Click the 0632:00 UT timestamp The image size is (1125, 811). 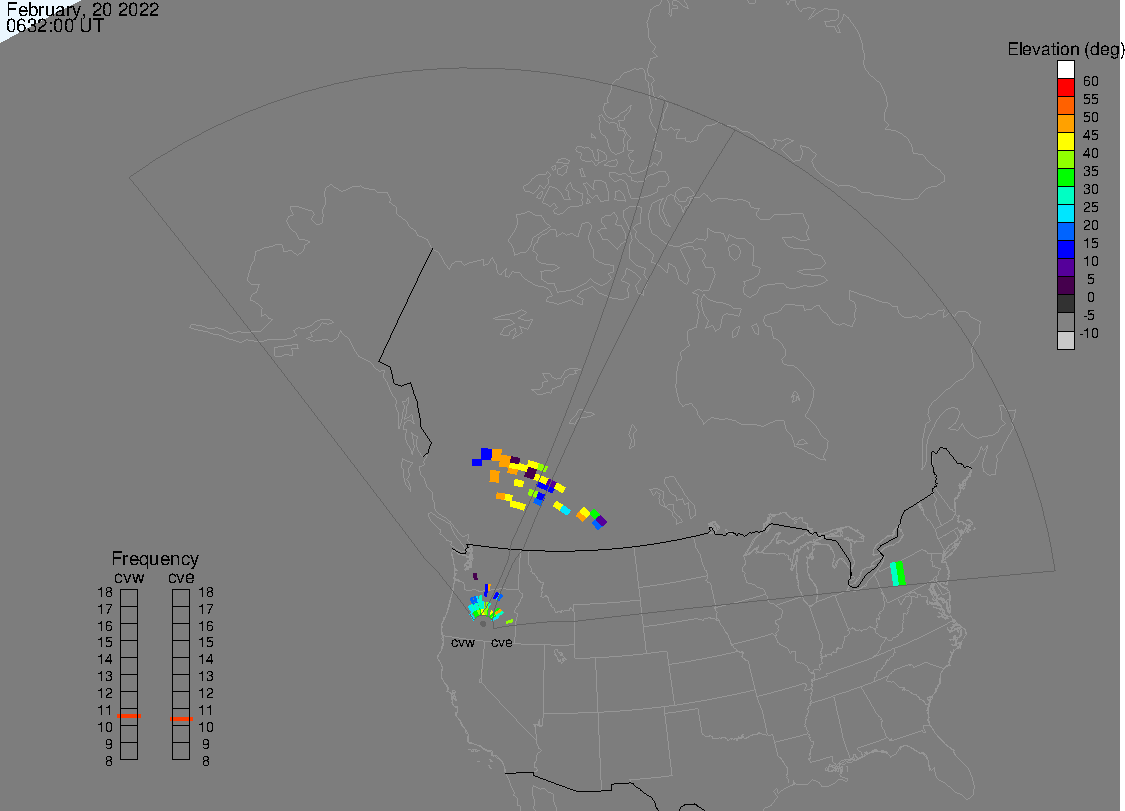click(x=55, y=27)
